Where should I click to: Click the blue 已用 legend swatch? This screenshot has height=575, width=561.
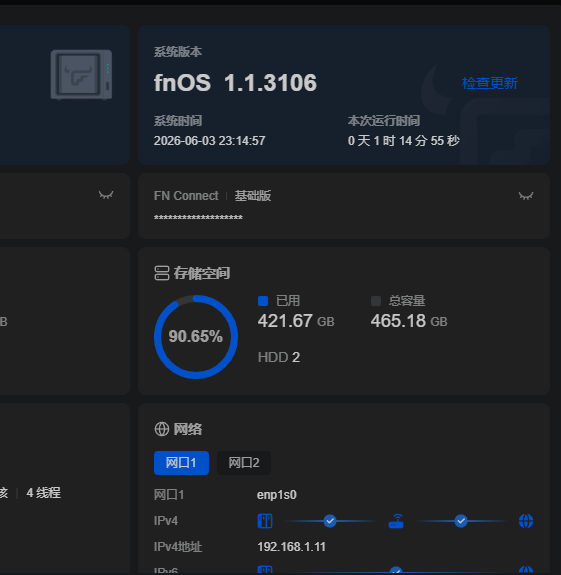[x=263, y=301]
